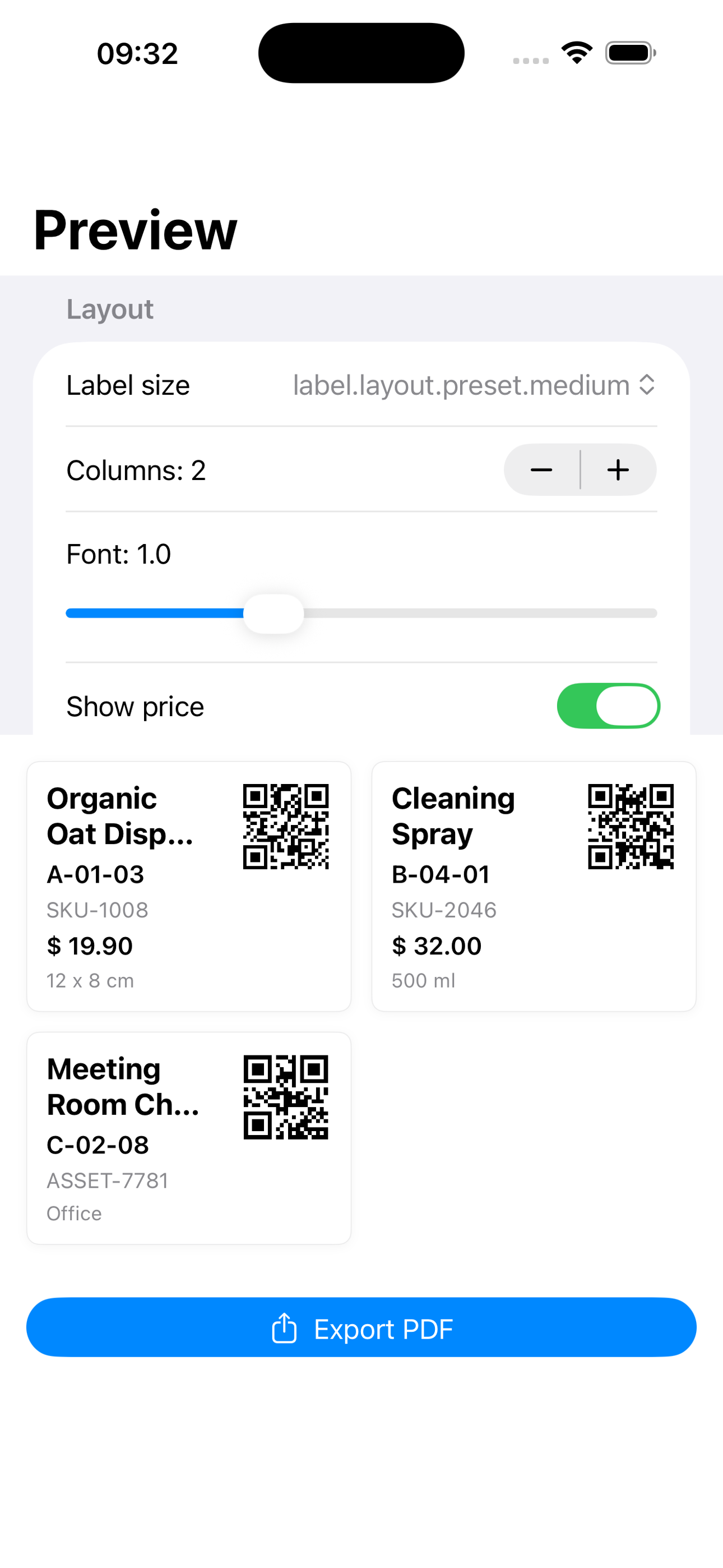Open the Label size preset picker
This screenshot has height=1568, width=723.
coord(474,385)
